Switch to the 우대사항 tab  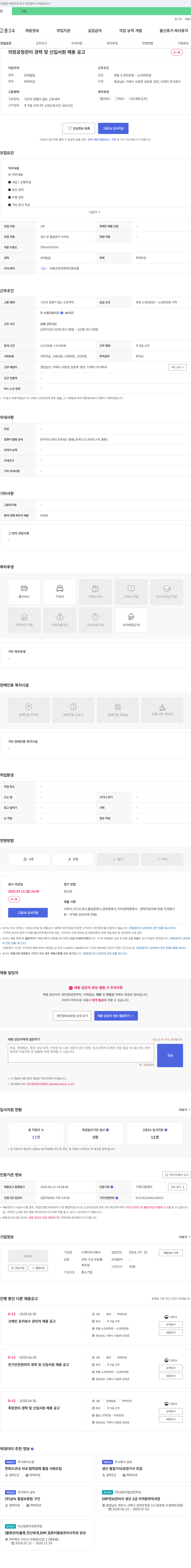[77, 43]
